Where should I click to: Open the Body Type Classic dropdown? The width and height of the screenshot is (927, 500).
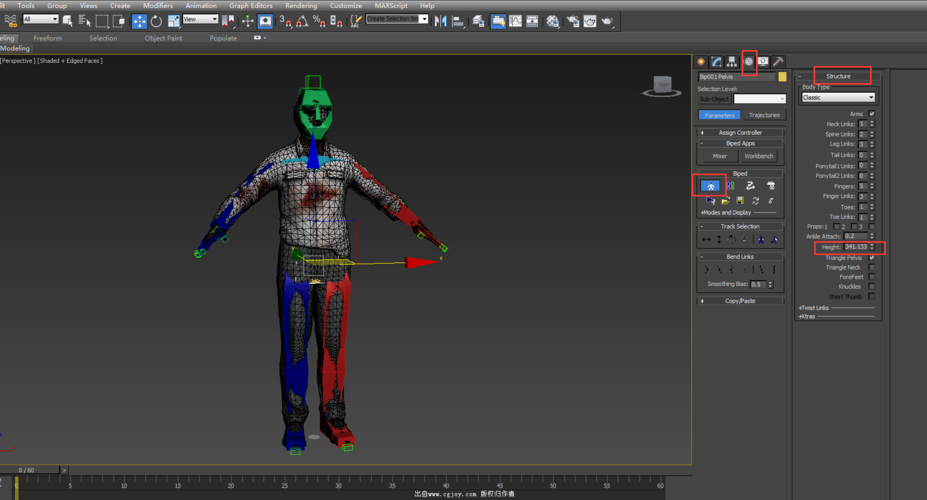coord(838,98)
